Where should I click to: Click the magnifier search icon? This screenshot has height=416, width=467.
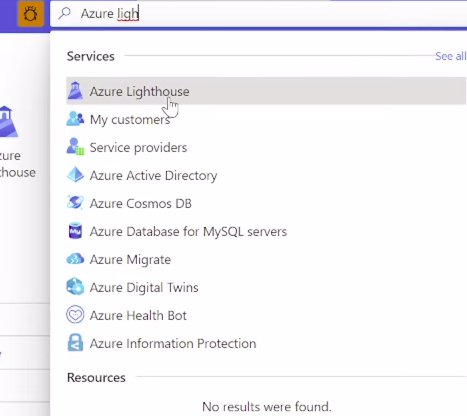(65, 14)
